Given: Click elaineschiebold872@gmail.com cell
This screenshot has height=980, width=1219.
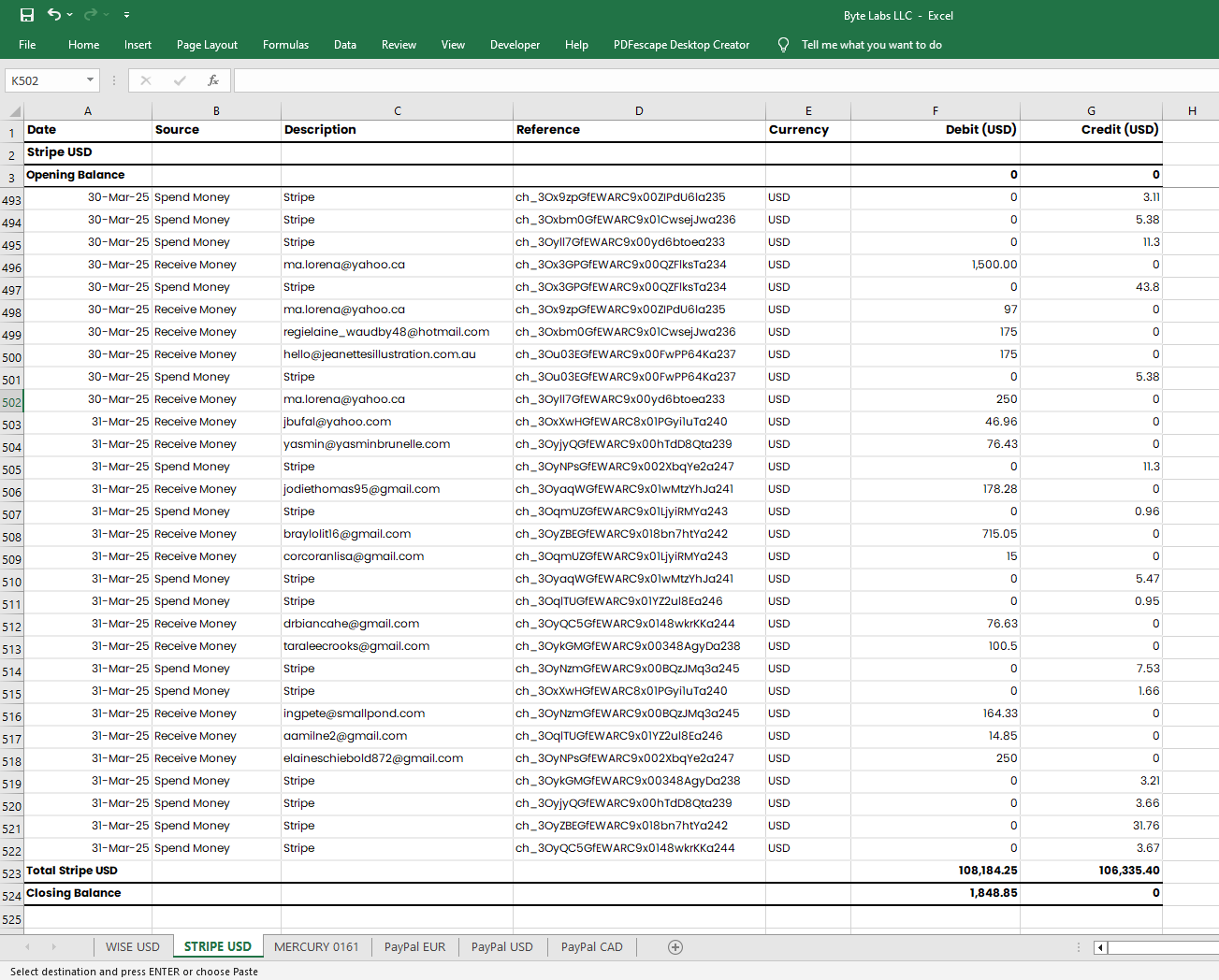Looking at the screenshot, I should tap(397, 758).
